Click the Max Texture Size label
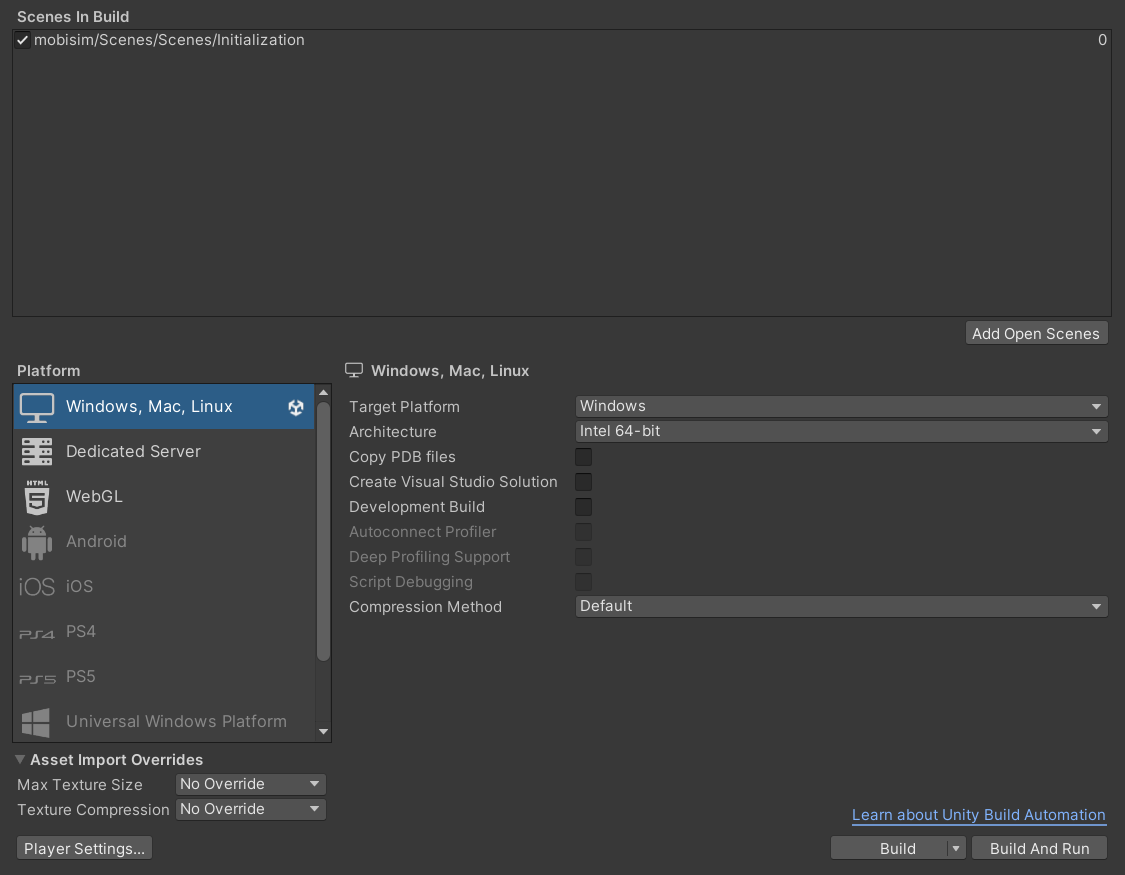Image resolution: width=1125 pixels, height=875 pixels. click(80, 785)
